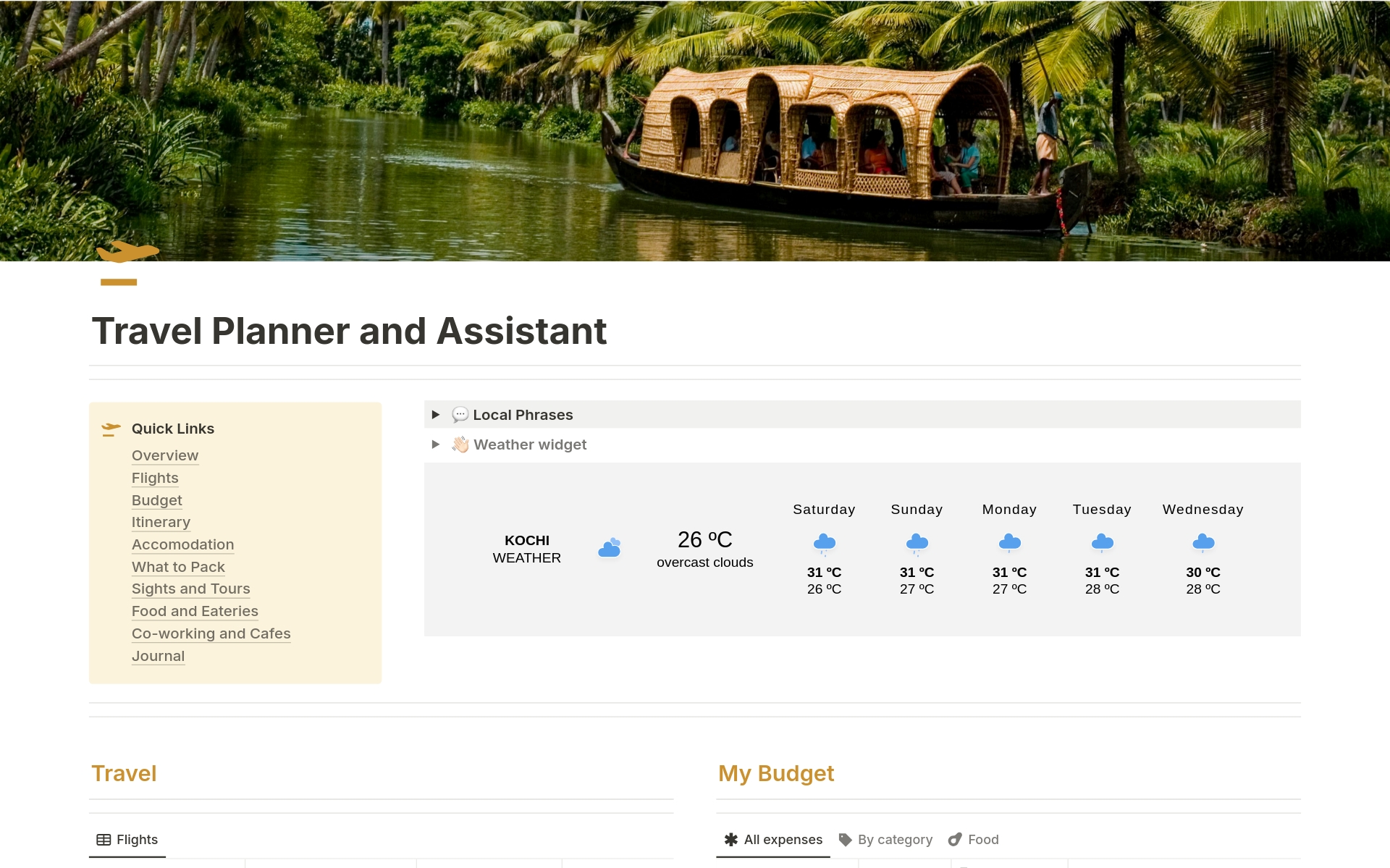1390x868 pixels.
Task: Click Wednesday's rain cloud forecast icon
Action: pyautogui.click(x=1202, y=543)
